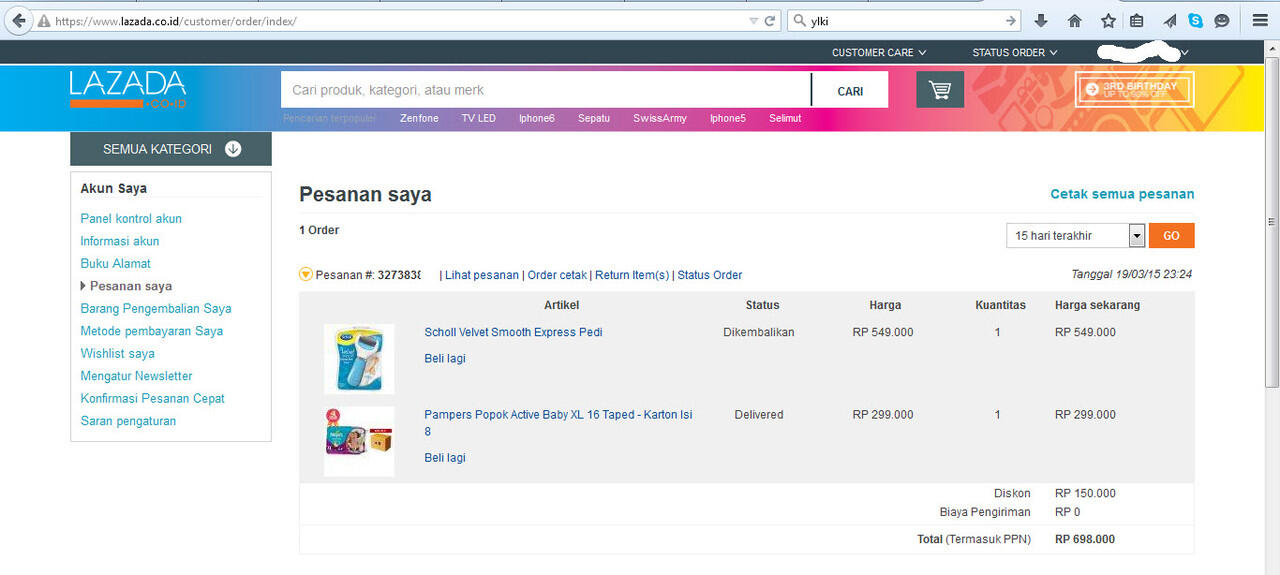The image size is (1280, 575).
Task: Open Scholl Velvet Smooth Express Pedi product
Action: click(x=513, y=332)
